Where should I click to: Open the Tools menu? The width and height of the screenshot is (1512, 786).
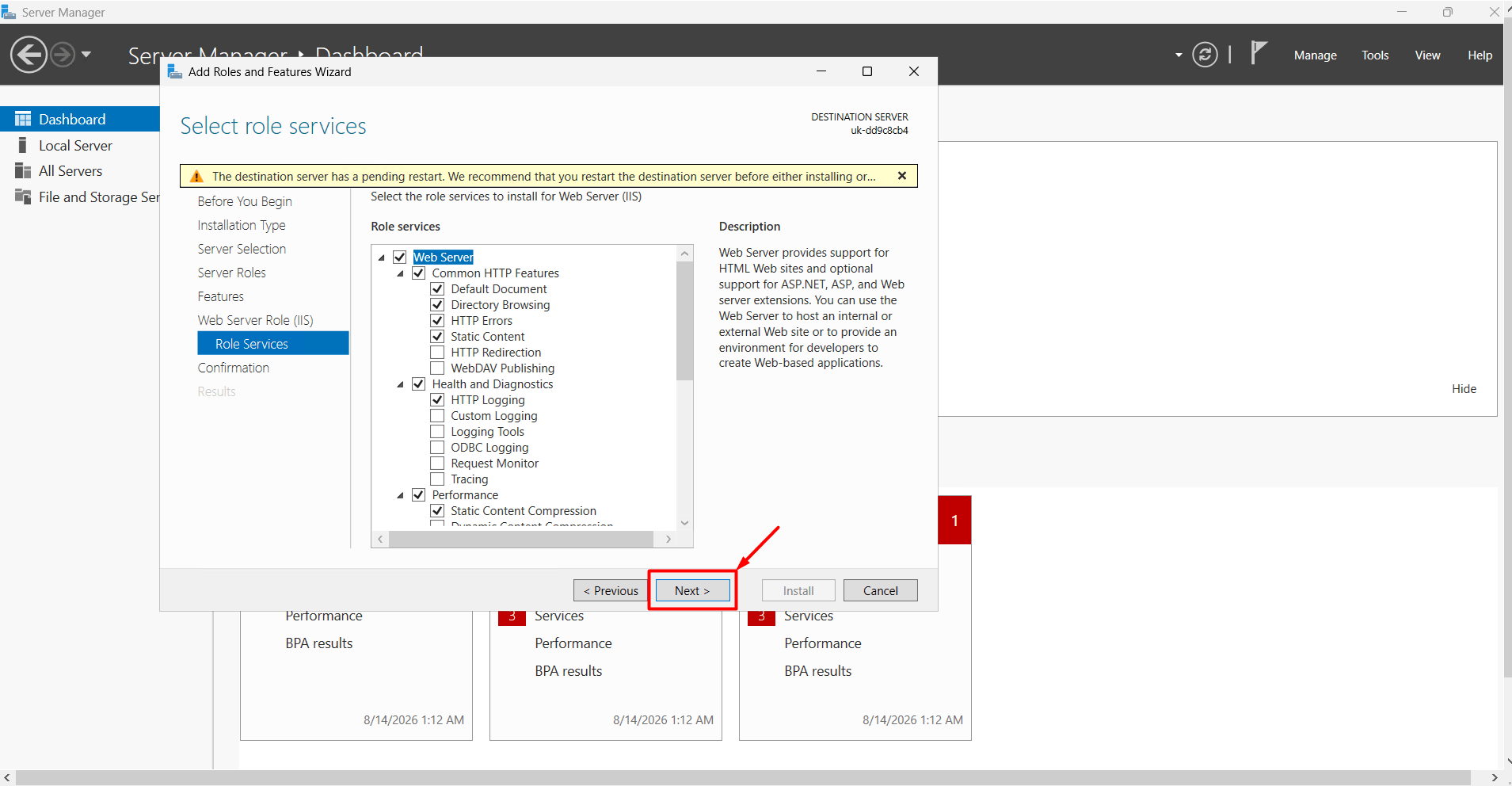pyautogui.click(x=1375, y=55)
